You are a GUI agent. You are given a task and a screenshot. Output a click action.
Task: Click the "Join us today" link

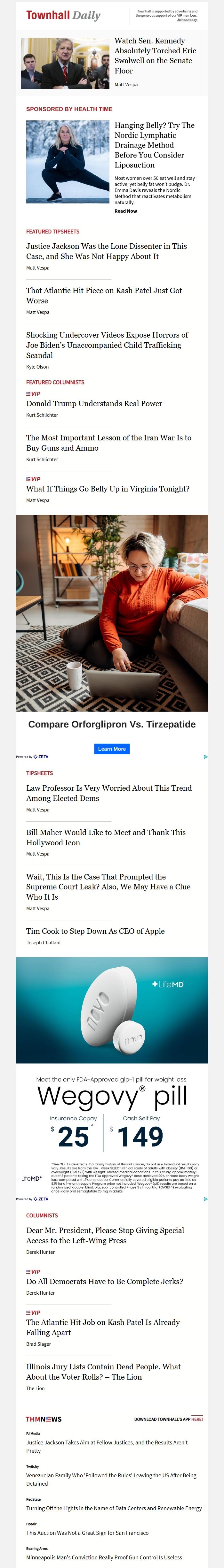pyautogui.click(x=188, y=20)
